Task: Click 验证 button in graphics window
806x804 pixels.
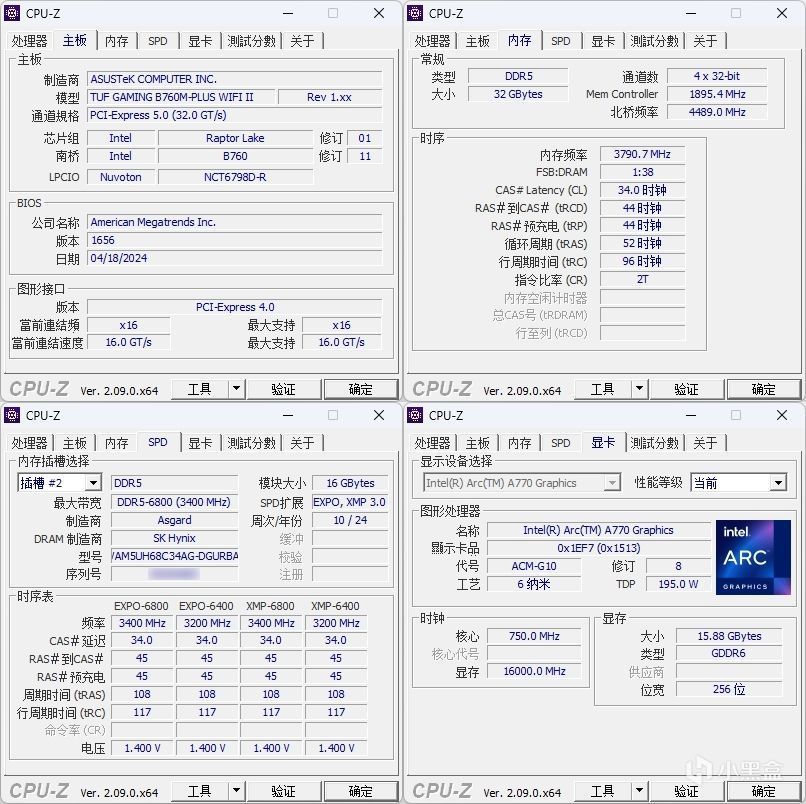Action: [686, 791]
